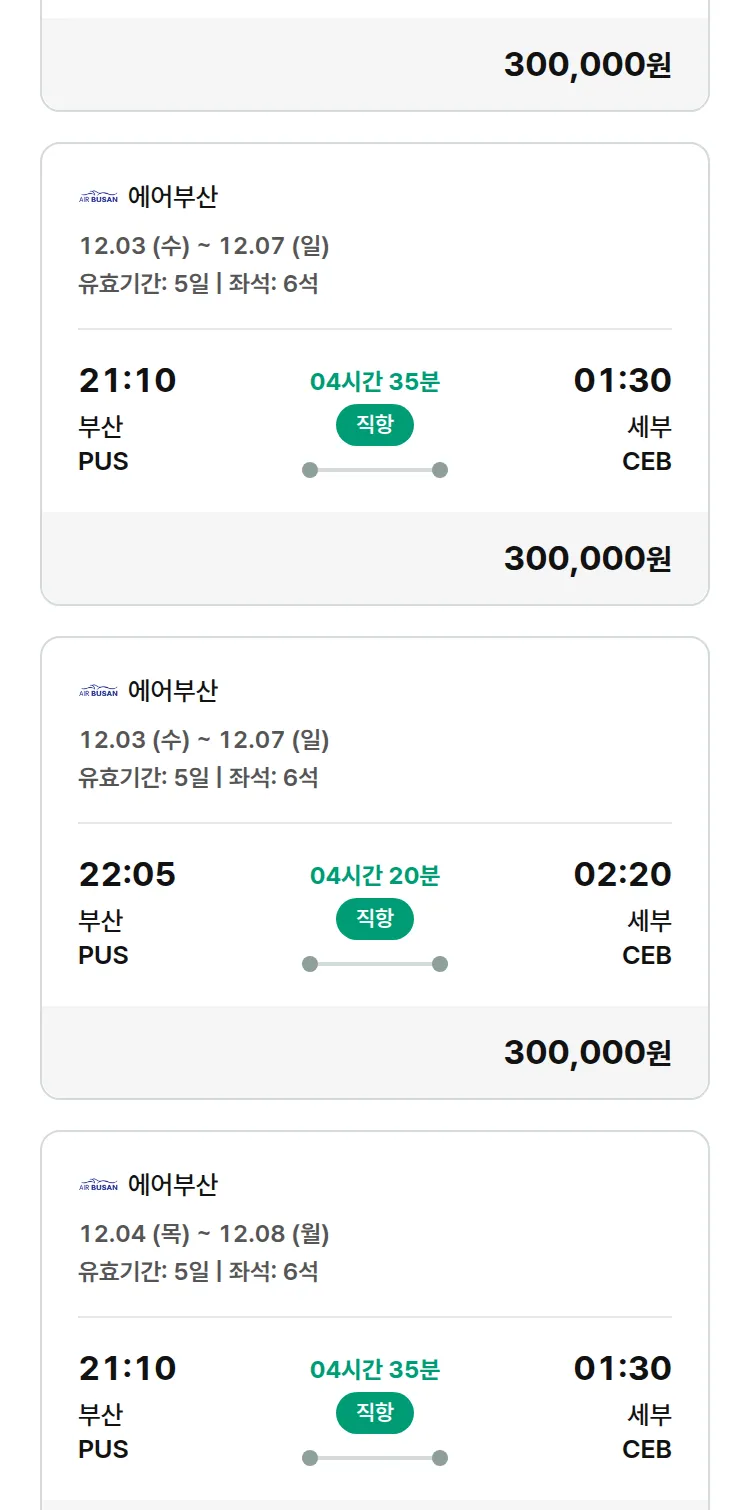This screenshot has height=1510, width=750.
Task: Click the 유효기간 seat info in the 12.04 card
Action: [x=198, y=1272]
